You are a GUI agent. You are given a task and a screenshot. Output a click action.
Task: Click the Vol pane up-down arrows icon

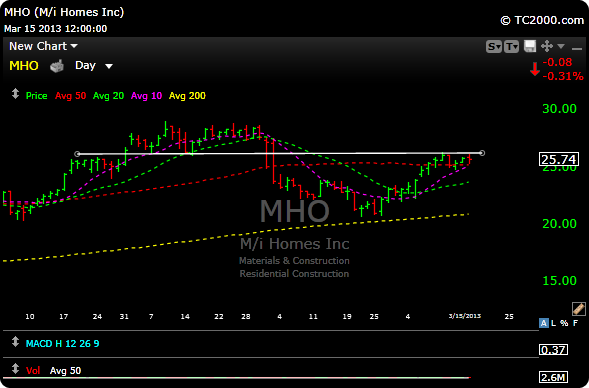click(x=15, y=369)
